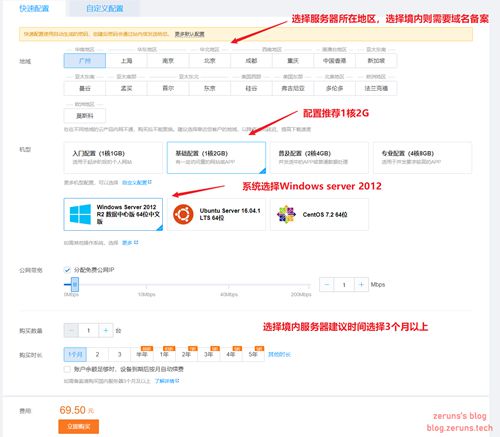This screenshot has height=437, width=500.
Task: Click the bandwidth Mbps number field
Action: [344, 284]
